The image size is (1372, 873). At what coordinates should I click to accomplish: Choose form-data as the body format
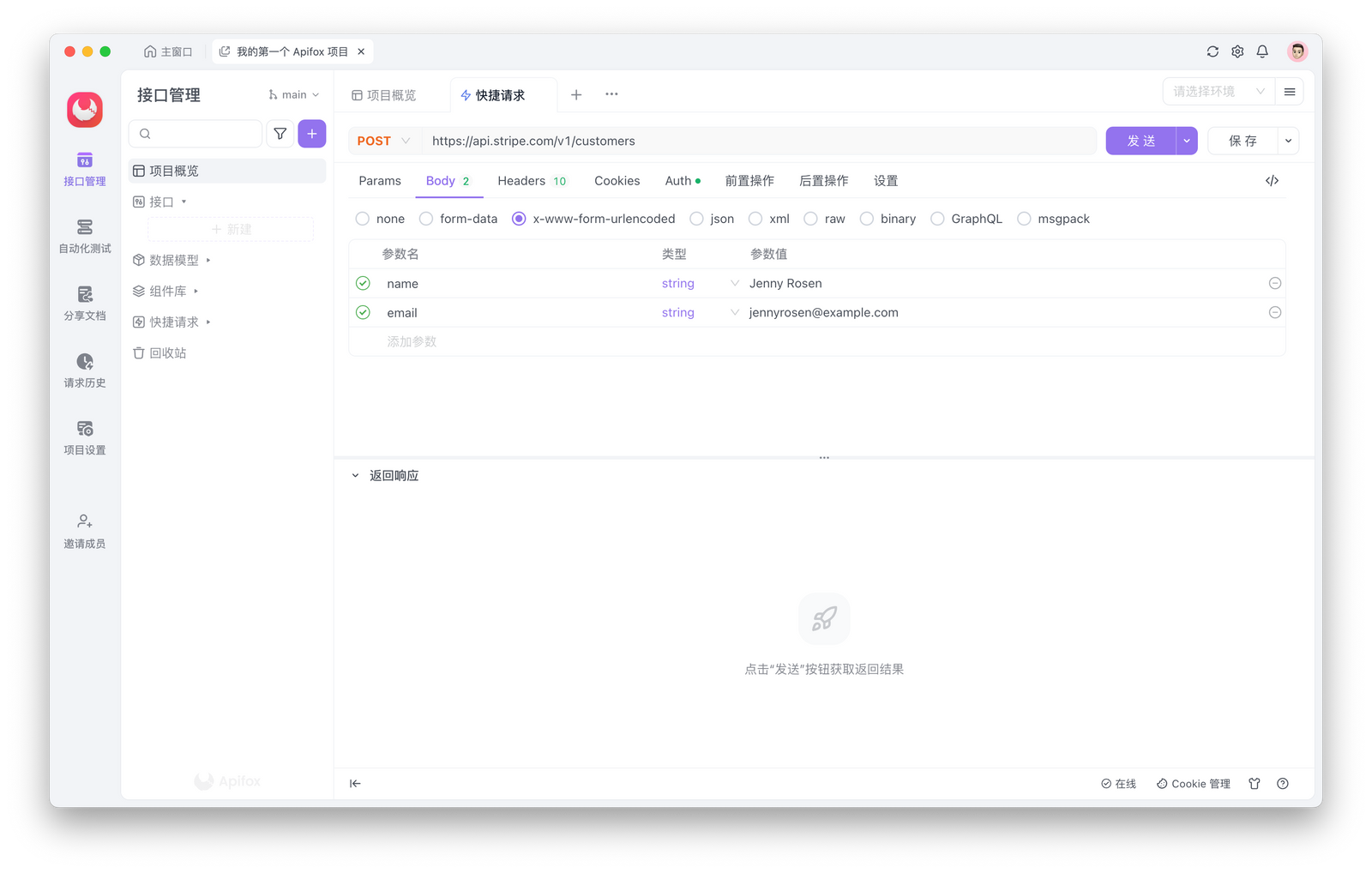click(426, 219)
